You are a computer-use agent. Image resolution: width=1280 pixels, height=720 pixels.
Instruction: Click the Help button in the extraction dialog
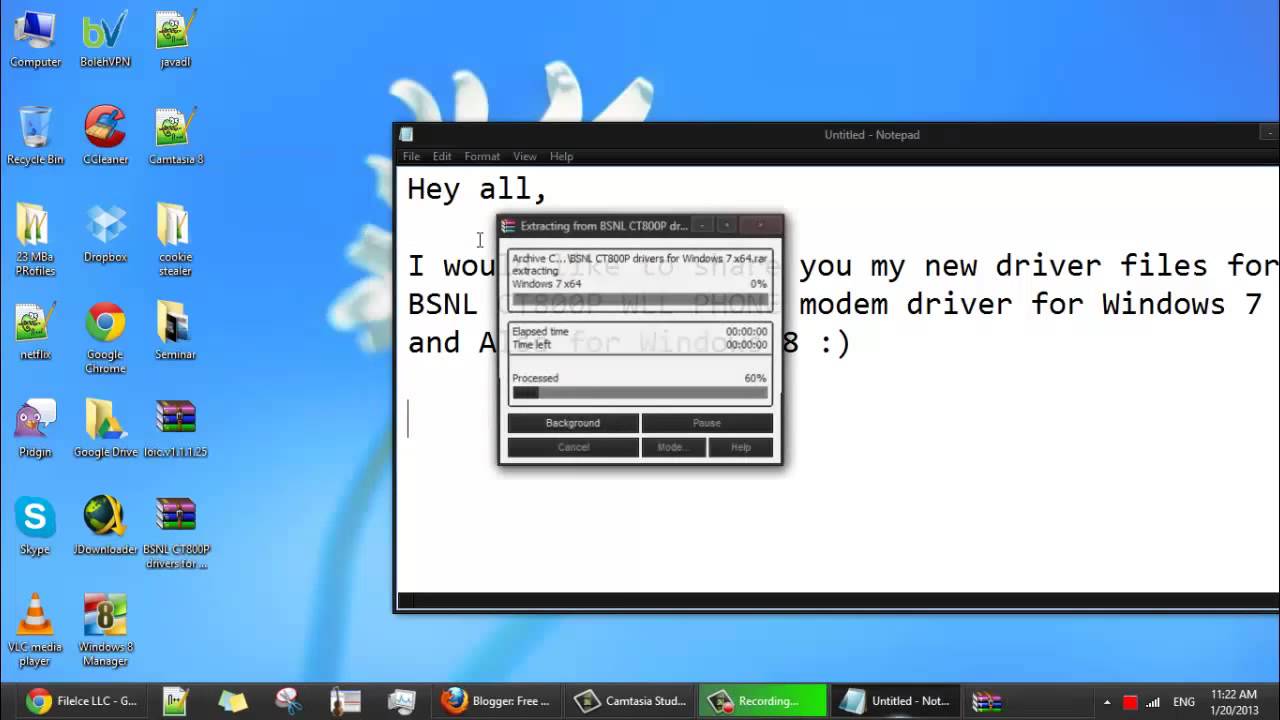pos(741,447)
